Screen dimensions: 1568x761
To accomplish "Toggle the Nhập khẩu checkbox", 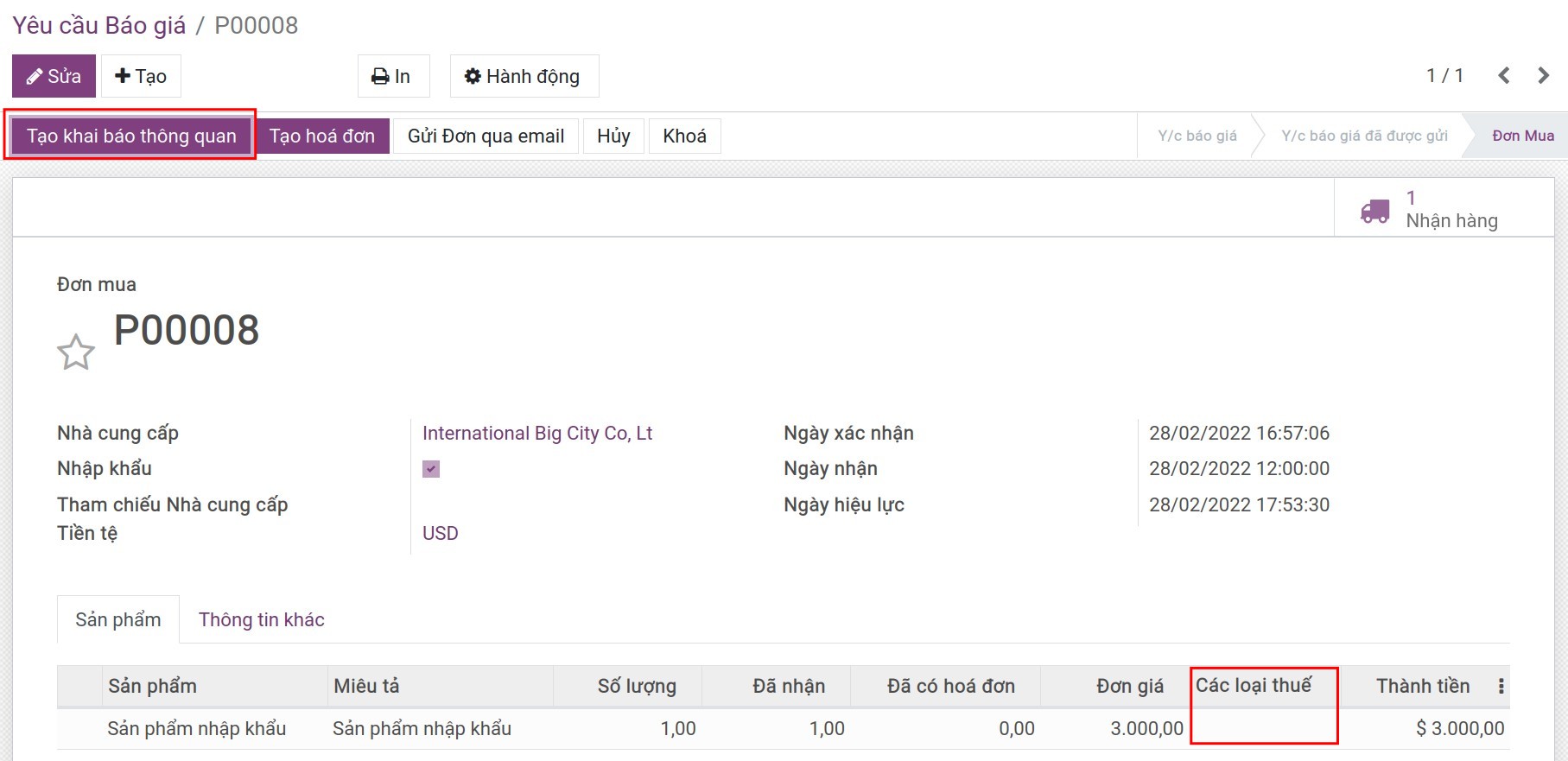I will (431, 469).
